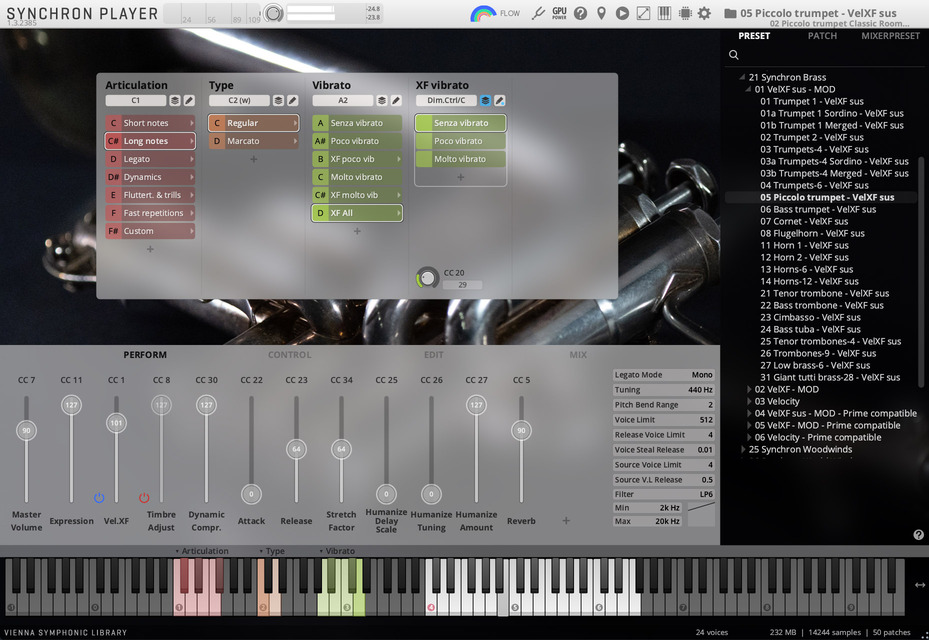
Task: Add a fader with plus beside Reverb
Action: 566,521
